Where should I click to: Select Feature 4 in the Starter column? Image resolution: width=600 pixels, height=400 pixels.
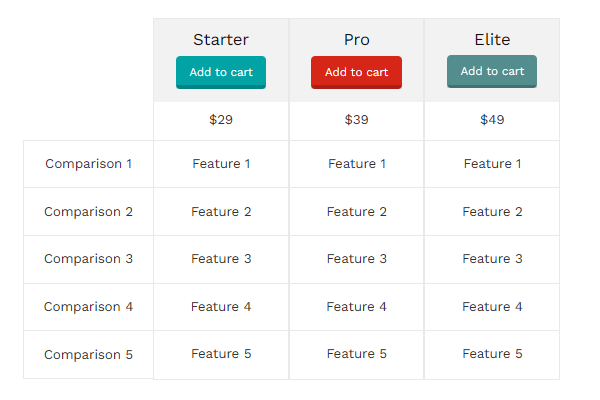pos(221,307)
